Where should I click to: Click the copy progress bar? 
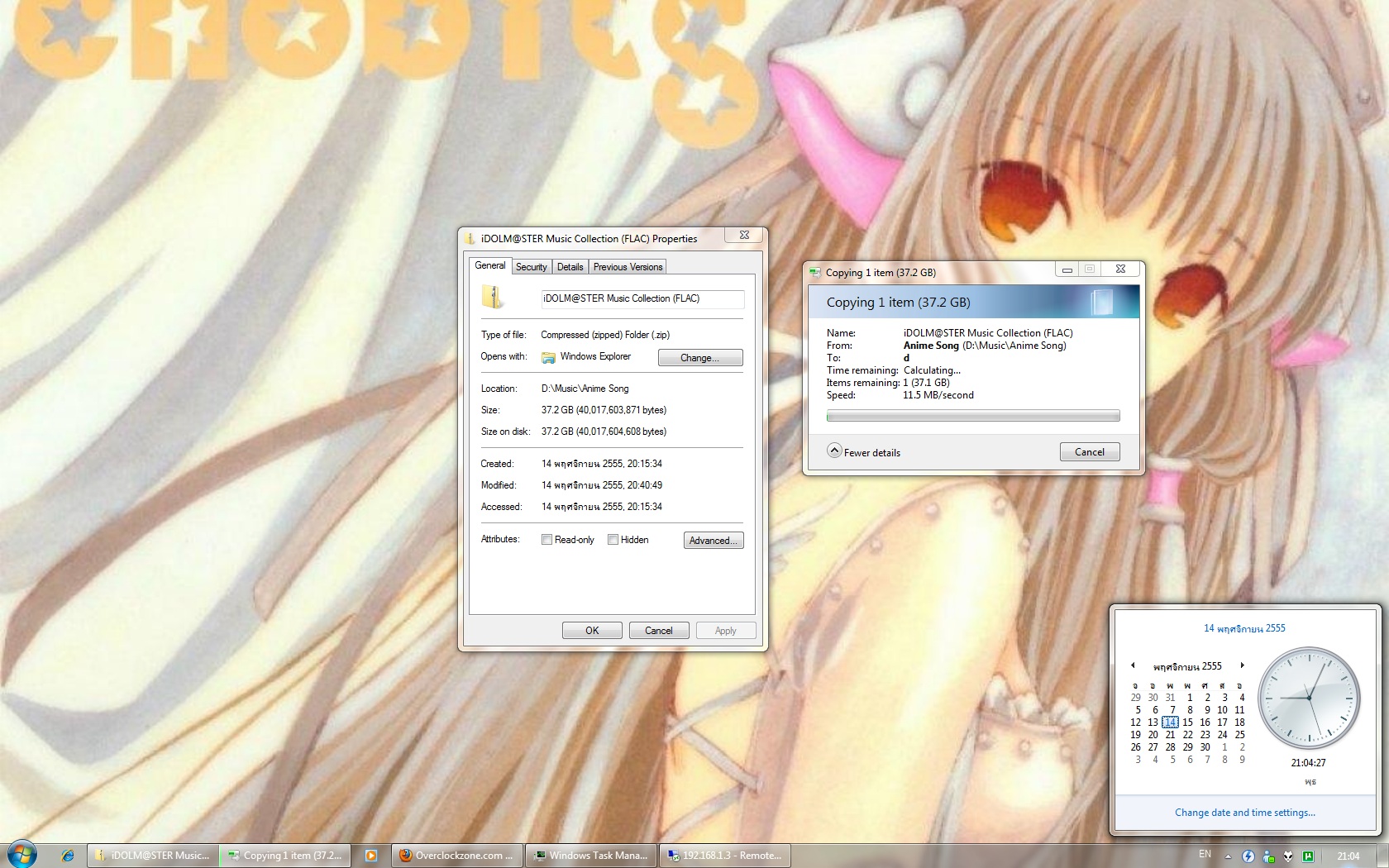coord(973,416)
